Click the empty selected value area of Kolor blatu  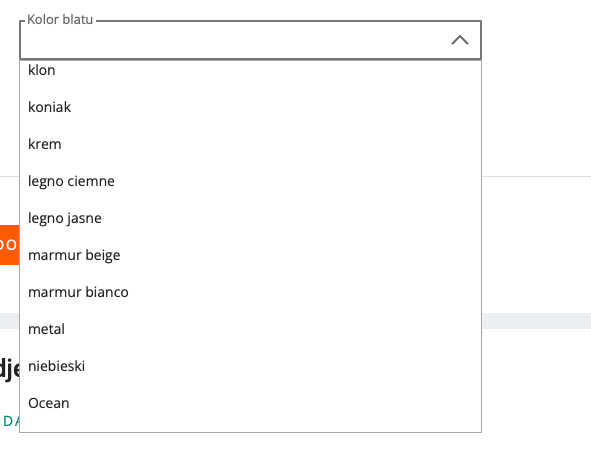pos(234,40)
